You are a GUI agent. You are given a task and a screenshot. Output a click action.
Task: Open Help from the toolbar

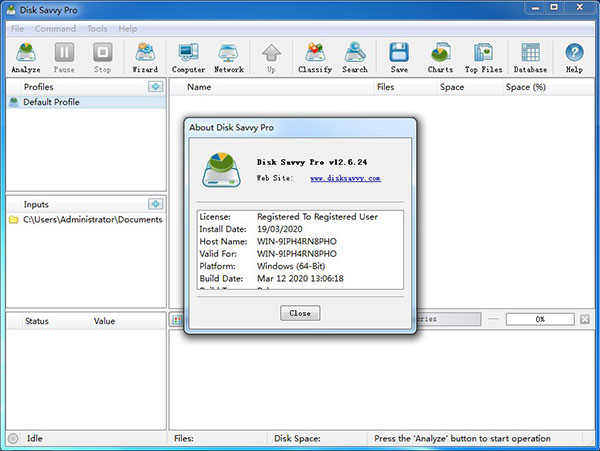click(x=574, y=57)
